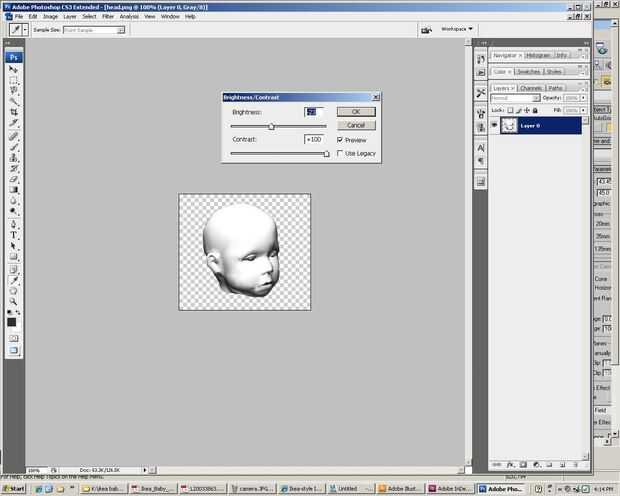Open the Image menu
This screenshot has width=620, height=496.
[50, 17]
